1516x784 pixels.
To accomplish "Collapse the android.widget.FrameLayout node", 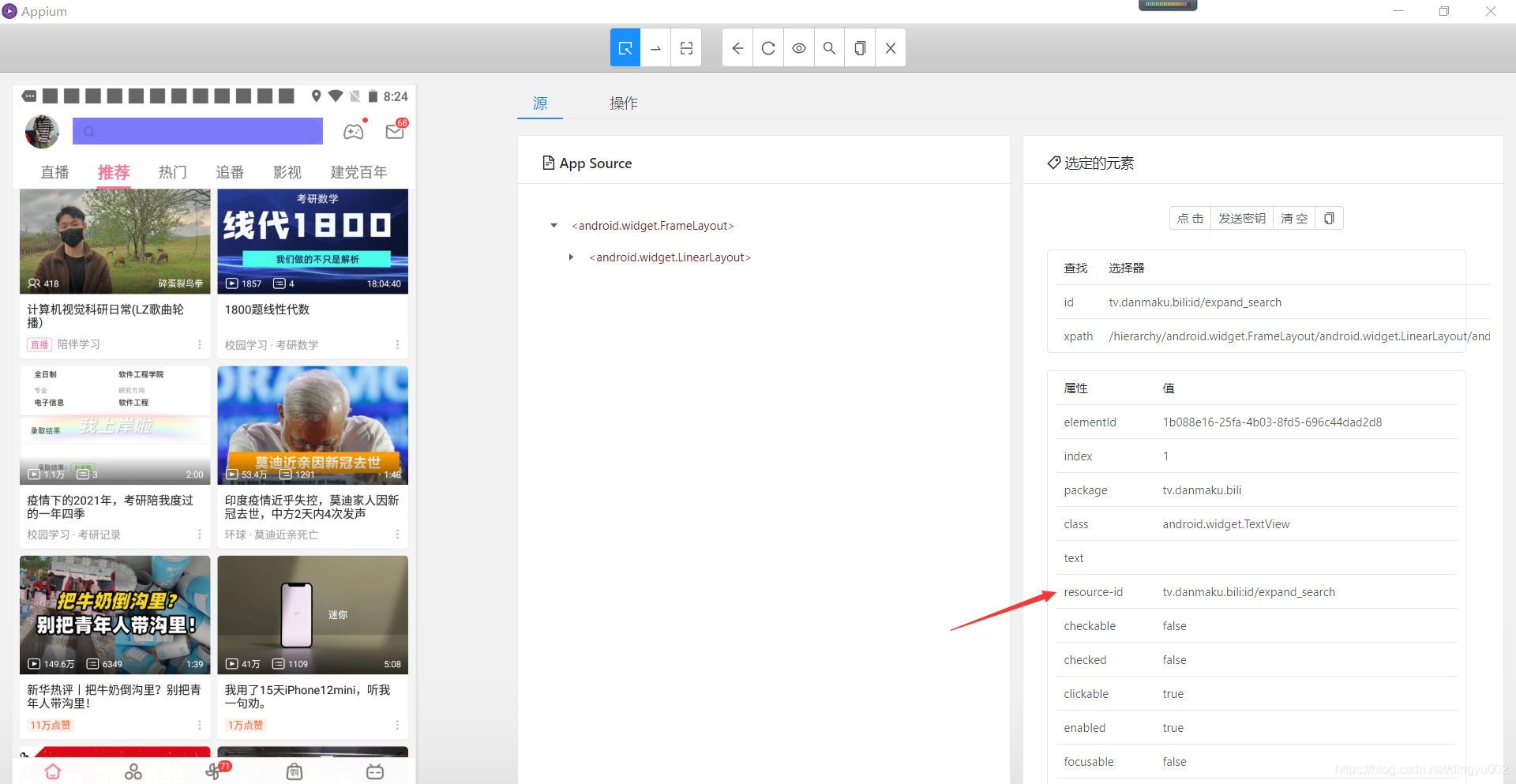I will click(553, 226).
